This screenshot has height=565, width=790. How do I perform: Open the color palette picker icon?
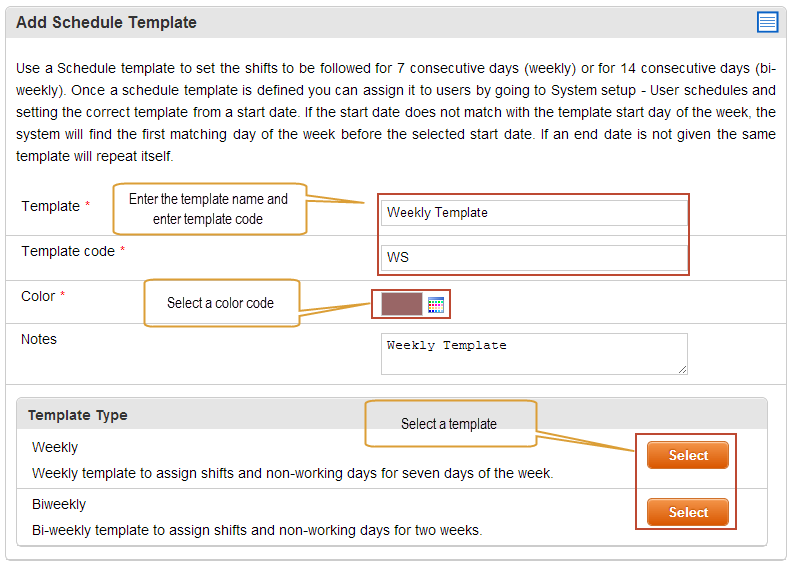[x=436, y=305]
